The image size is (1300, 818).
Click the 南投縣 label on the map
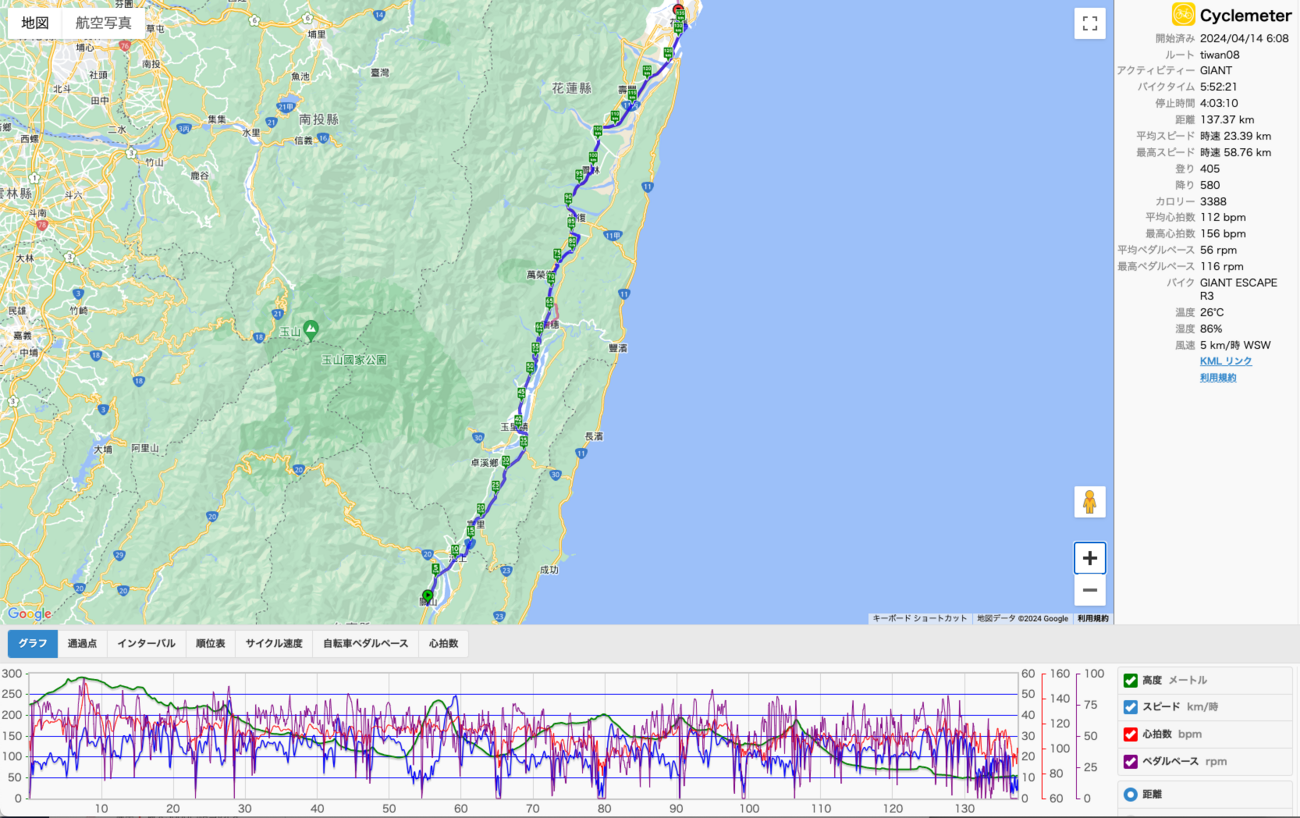click(x=318, y=118)
